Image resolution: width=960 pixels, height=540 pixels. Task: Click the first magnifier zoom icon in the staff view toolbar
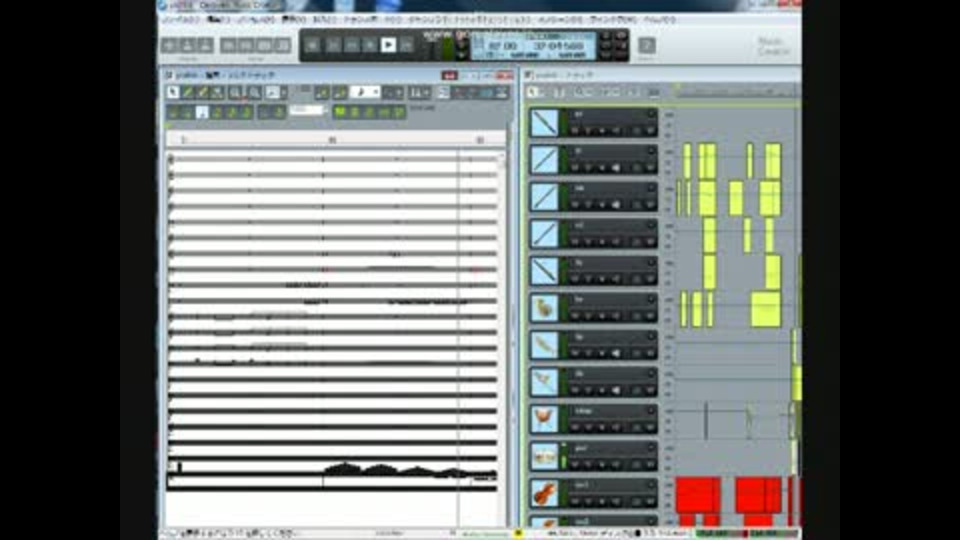tap(236, 92)
